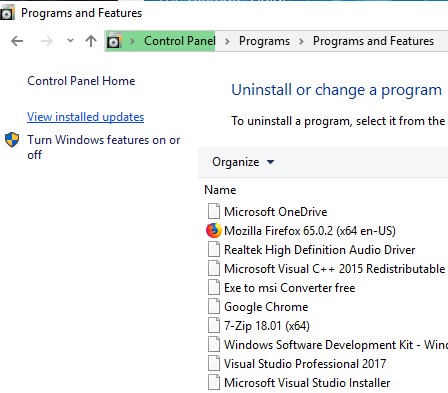The height and width of the screenshot is (393, 448).
Task: Select Programs and Features breadcrumb
Action: coord(373,41)
